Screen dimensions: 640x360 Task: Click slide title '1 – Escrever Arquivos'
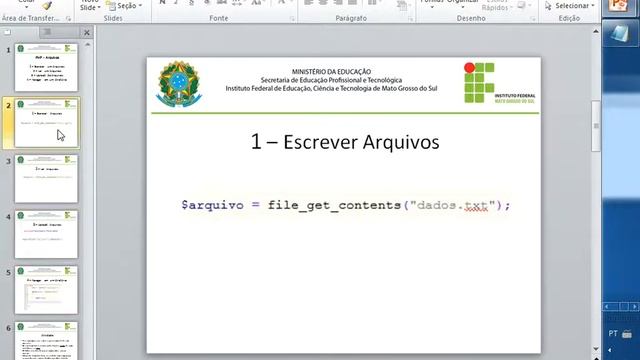(345, 142)
